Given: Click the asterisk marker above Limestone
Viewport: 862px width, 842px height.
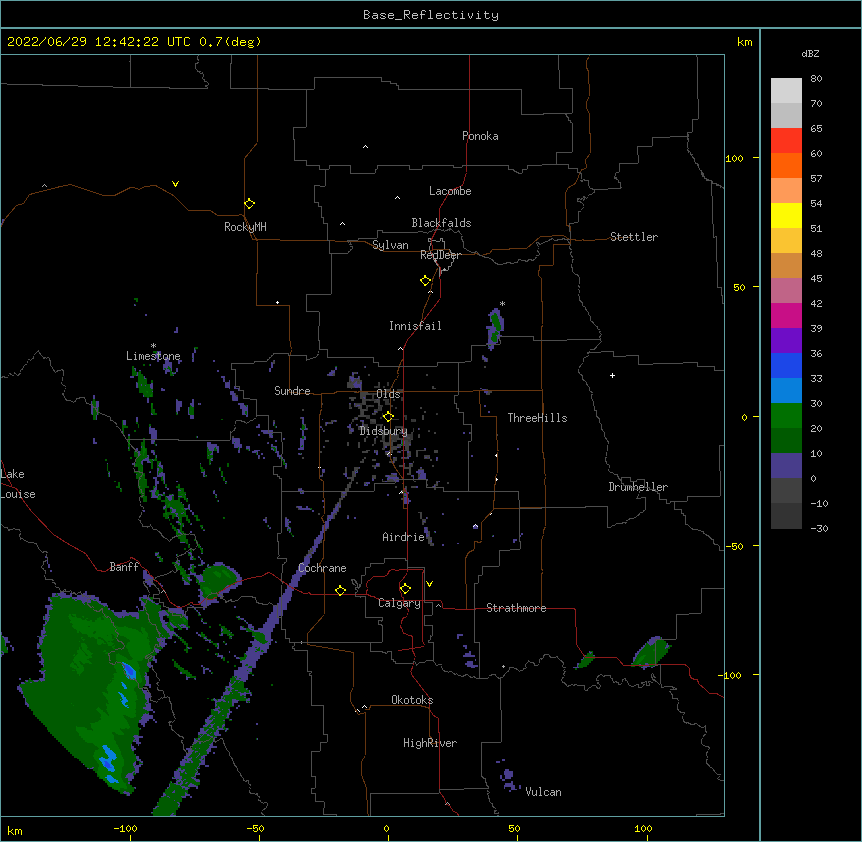Looking at the screenshot, I should (153, 346).
